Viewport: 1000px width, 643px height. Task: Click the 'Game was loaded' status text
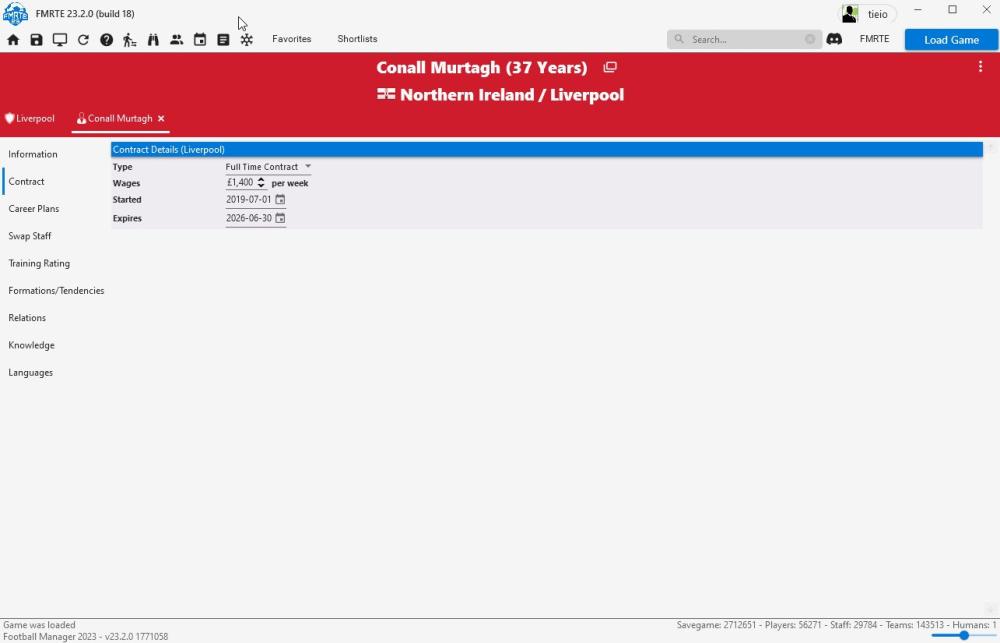coord(40,625)
